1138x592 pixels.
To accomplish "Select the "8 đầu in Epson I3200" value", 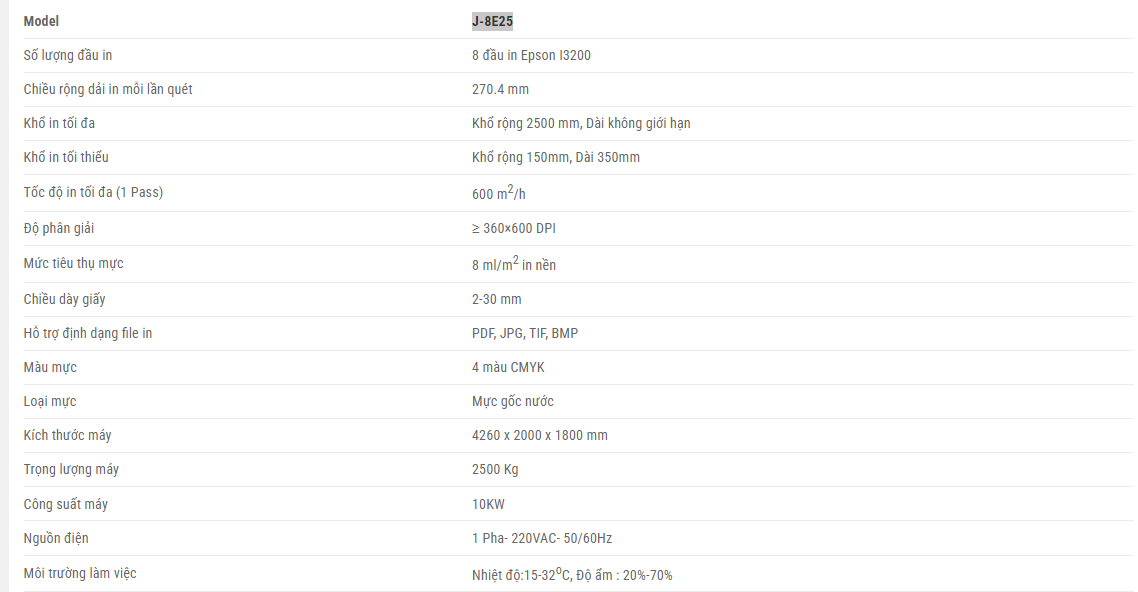I will (531, 55).
